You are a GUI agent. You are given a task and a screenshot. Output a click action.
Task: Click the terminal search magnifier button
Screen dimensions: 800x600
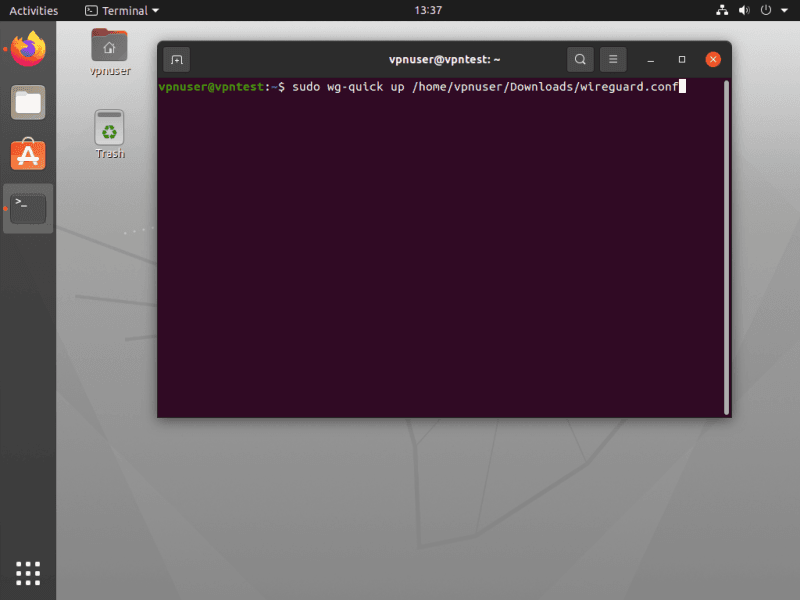coord(580,59)
